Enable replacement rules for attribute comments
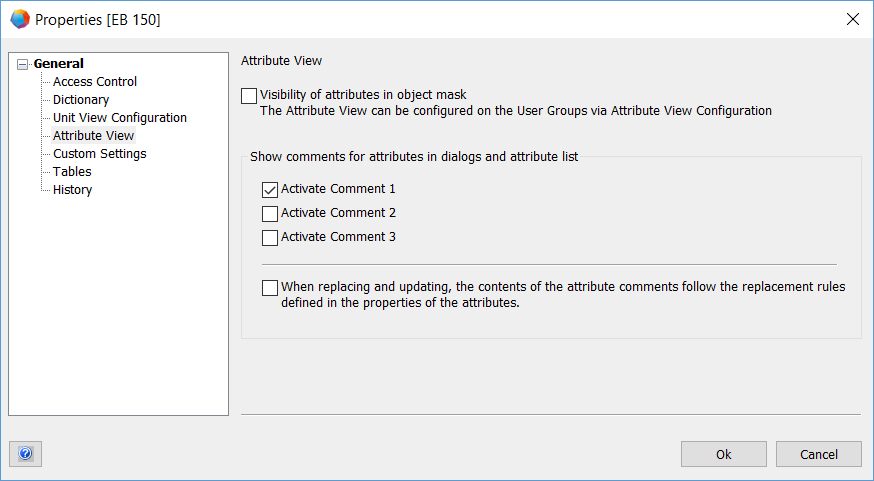 (x=270, y=288)
